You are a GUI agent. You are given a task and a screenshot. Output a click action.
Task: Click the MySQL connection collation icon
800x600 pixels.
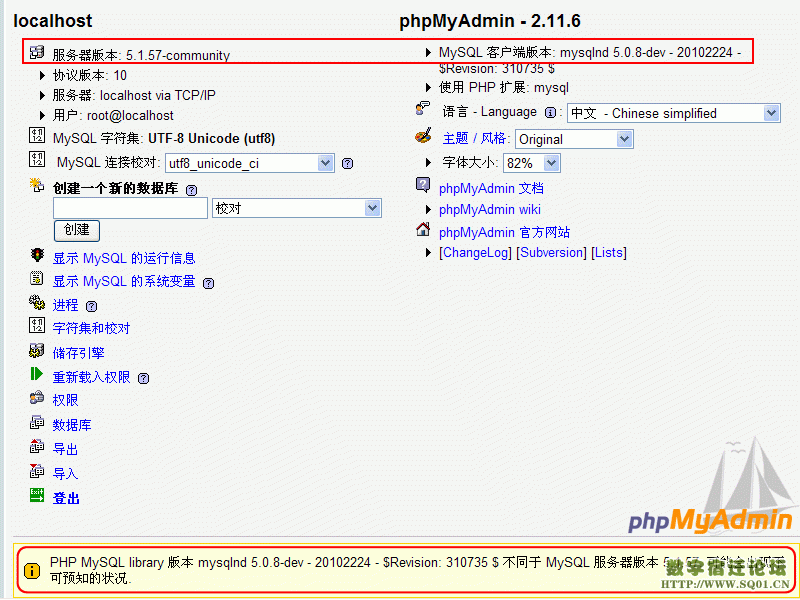click(37, 159)
